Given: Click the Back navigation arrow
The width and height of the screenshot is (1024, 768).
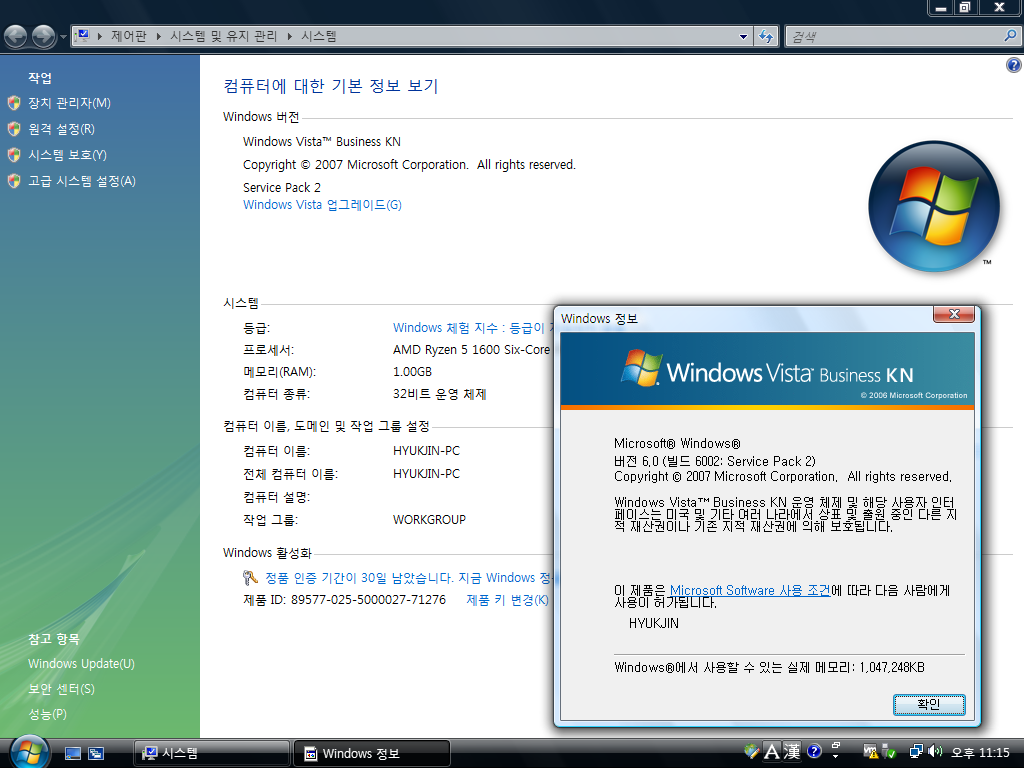Looking at the screenshot, I should click(x=16, y=37).
